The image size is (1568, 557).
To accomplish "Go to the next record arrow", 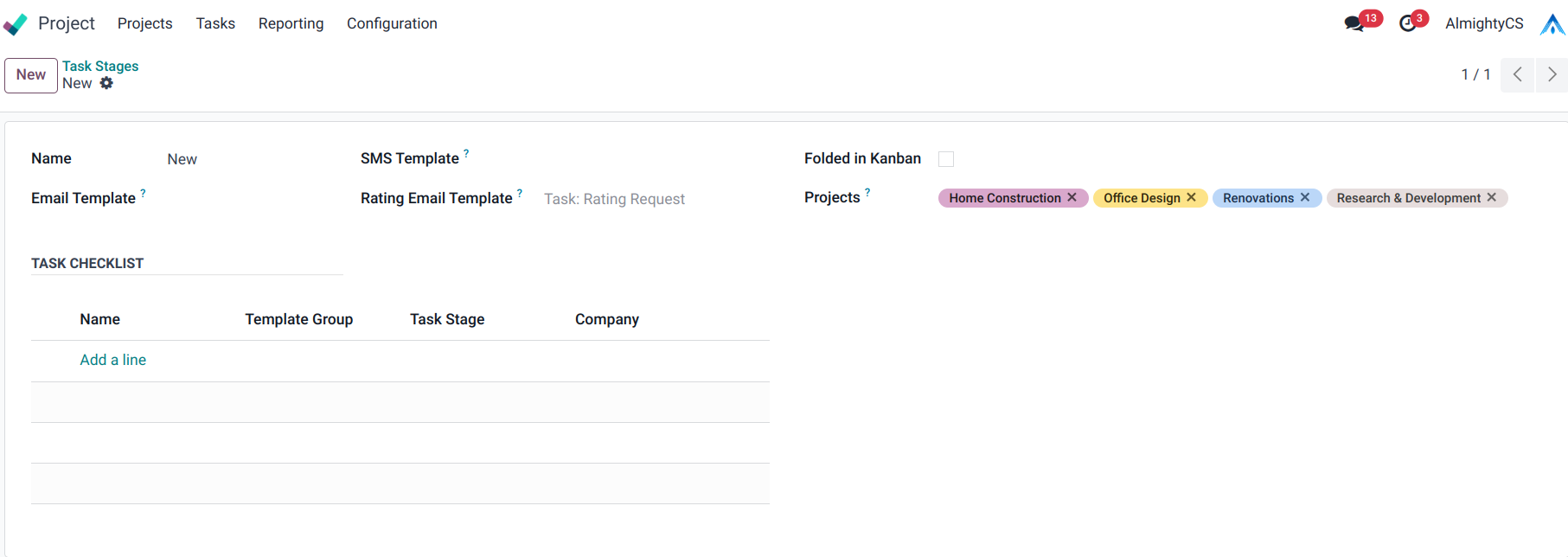I will [x=1552, y=74].
